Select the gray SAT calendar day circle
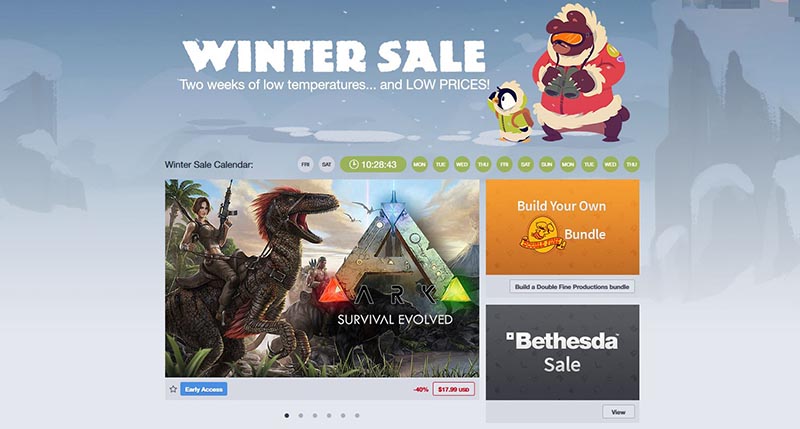800x429 pixels. coord(327,164)
